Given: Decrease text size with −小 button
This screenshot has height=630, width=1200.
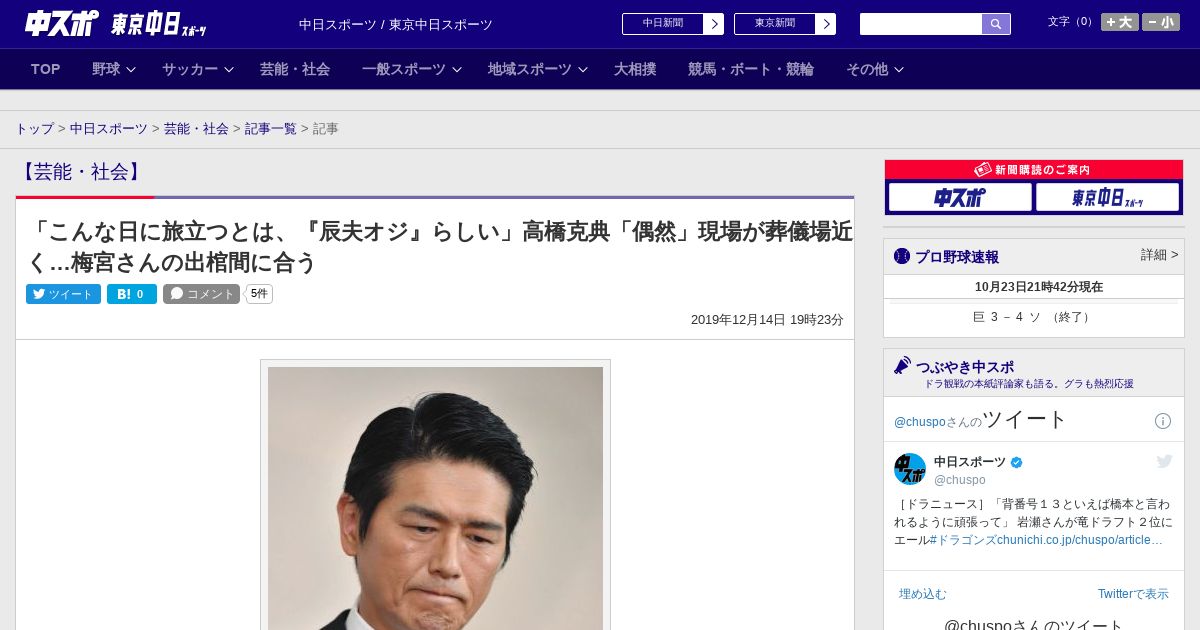Looking at the screenshot, I should (x=1161, y=22).
